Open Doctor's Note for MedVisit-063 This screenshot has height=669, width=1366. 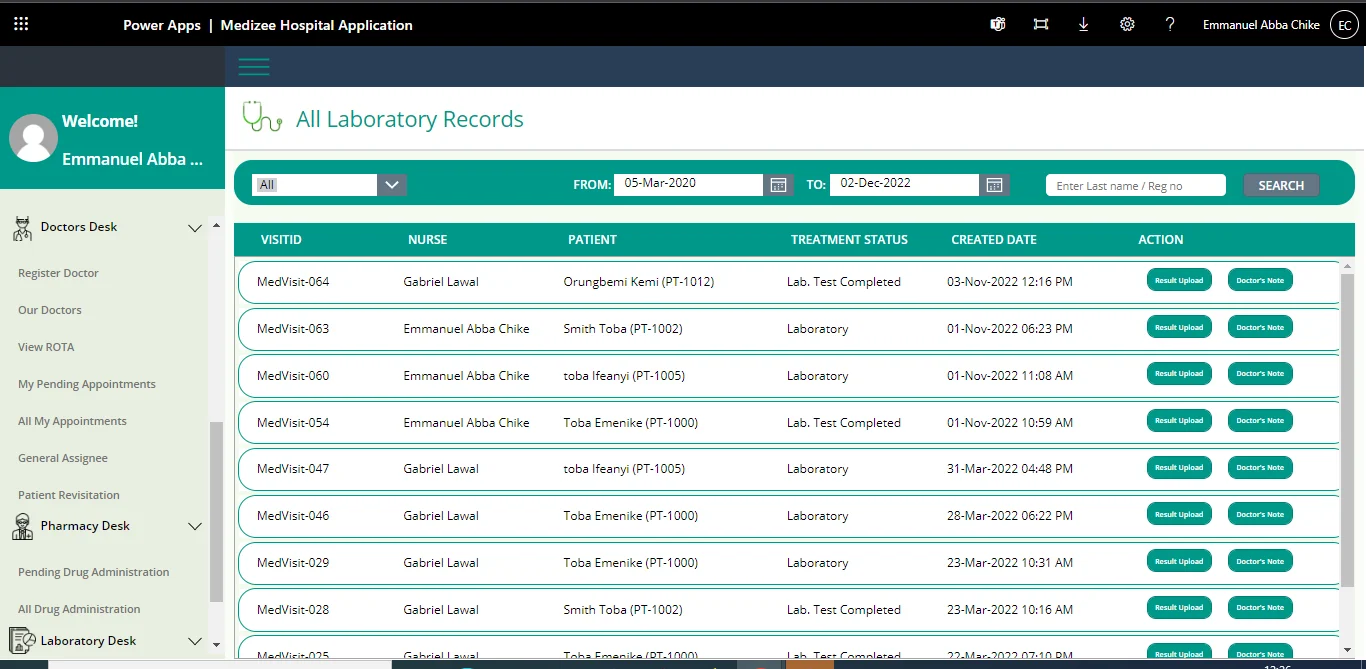pyautogui.click(x=1260, y=328)
